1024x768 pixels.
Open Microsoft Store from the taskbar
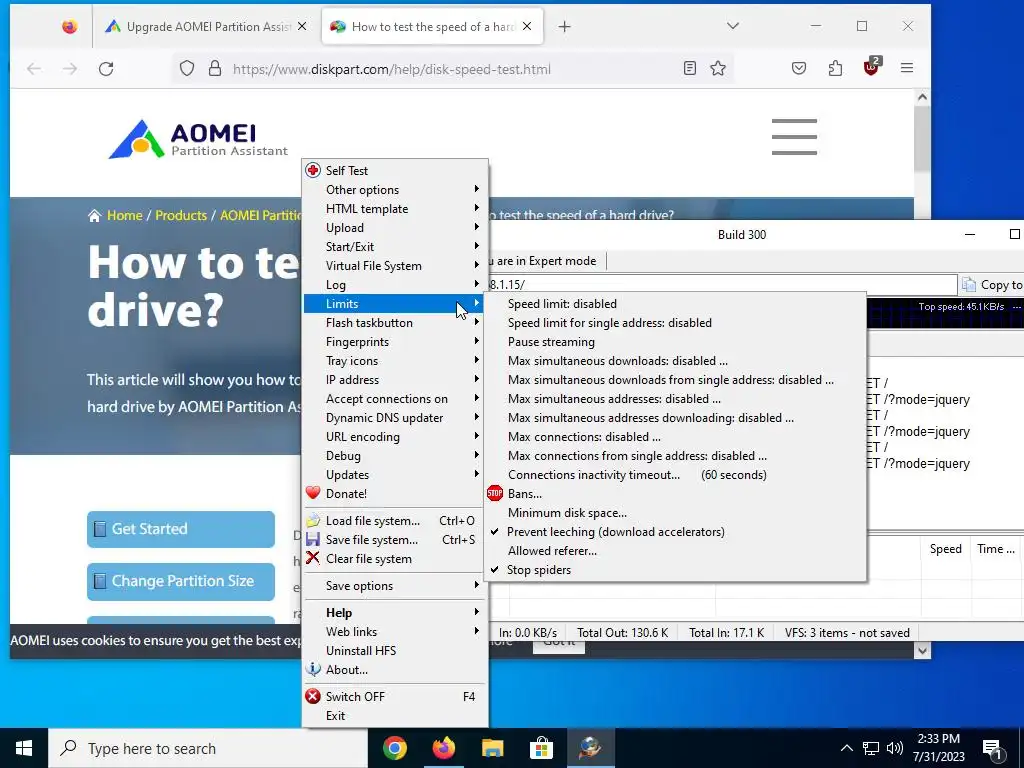[x=541, y=748]
